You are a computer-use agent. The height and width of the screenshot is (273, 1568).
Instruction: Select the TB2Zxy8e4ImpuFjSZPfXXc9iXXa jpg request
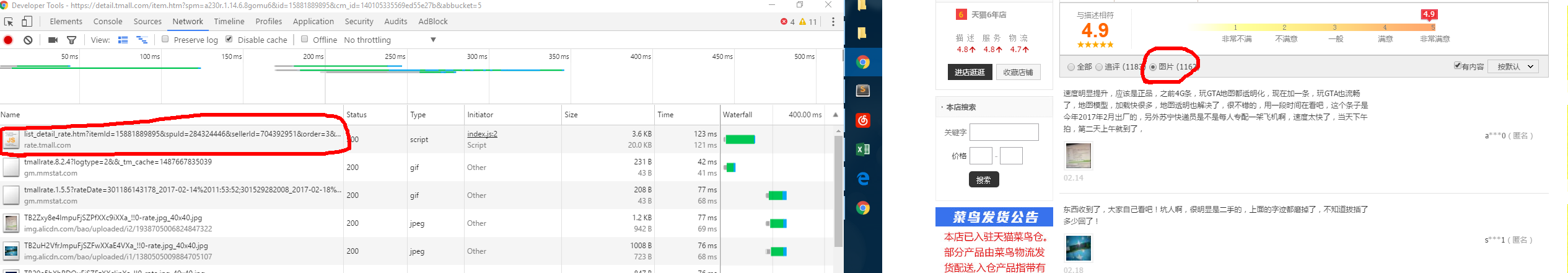[x=417, y=223]
